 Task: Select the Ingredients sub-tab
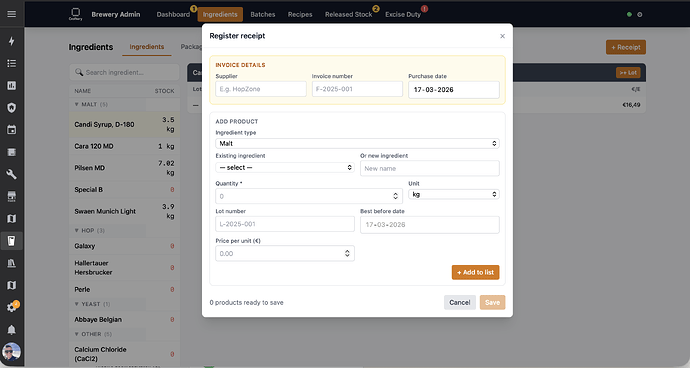coord(147,47)
